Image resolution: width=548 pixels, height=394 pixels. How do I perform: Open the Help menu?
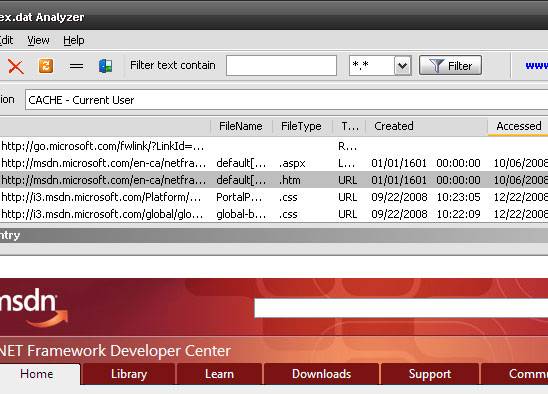74,40
